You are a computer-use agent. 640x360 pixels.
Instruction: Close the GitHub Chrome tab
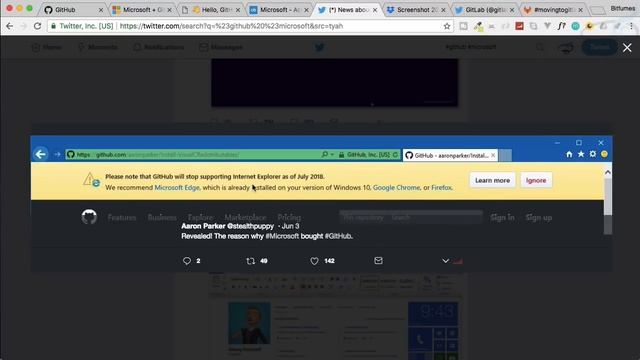point(100,10)
